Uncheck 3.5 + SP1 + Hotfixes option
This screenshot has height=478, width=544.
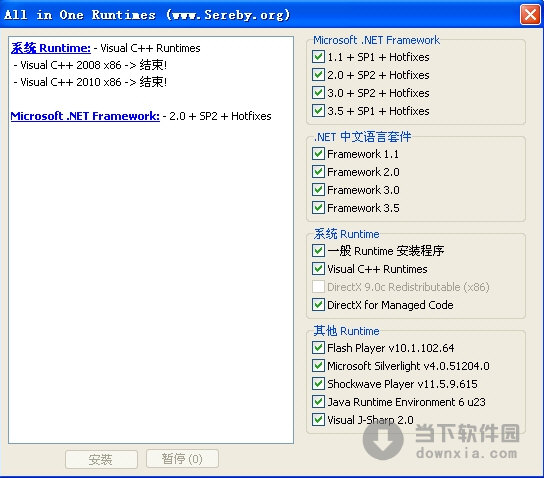coord(318,111)
